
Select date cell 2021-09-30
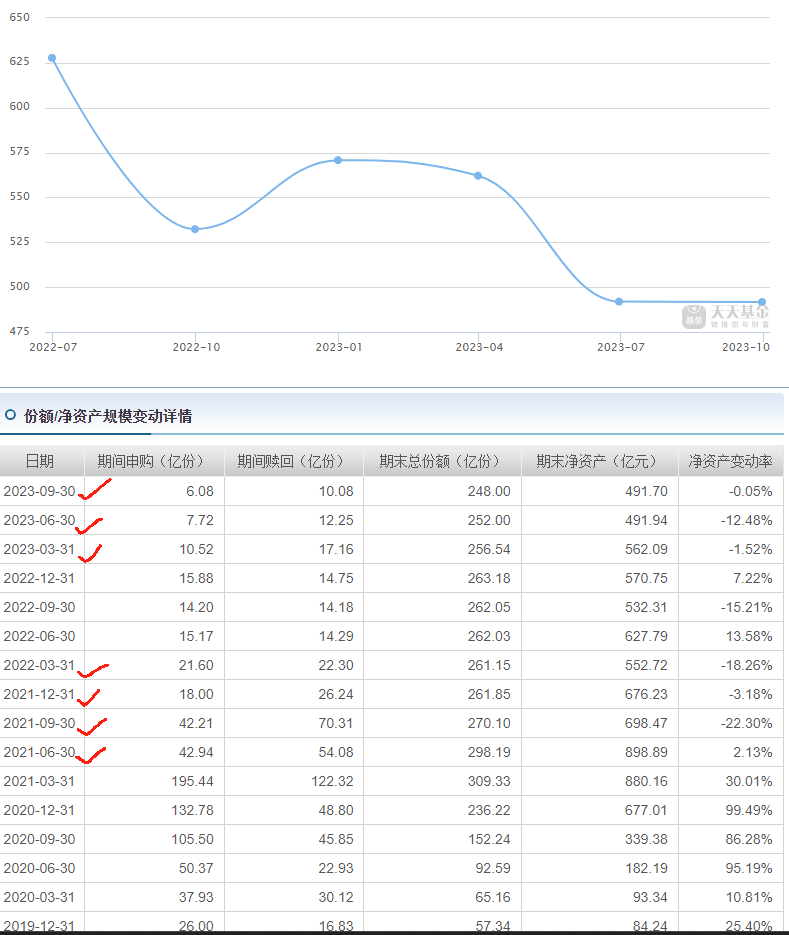click(39, 723)
